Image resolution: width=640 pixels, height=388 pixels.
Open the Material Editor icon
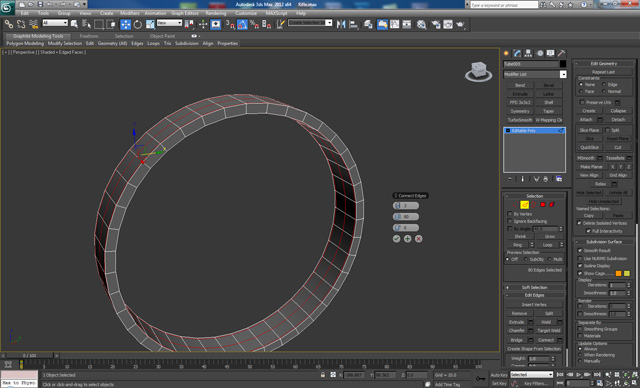pyautogui.click(x=421, y=24)
